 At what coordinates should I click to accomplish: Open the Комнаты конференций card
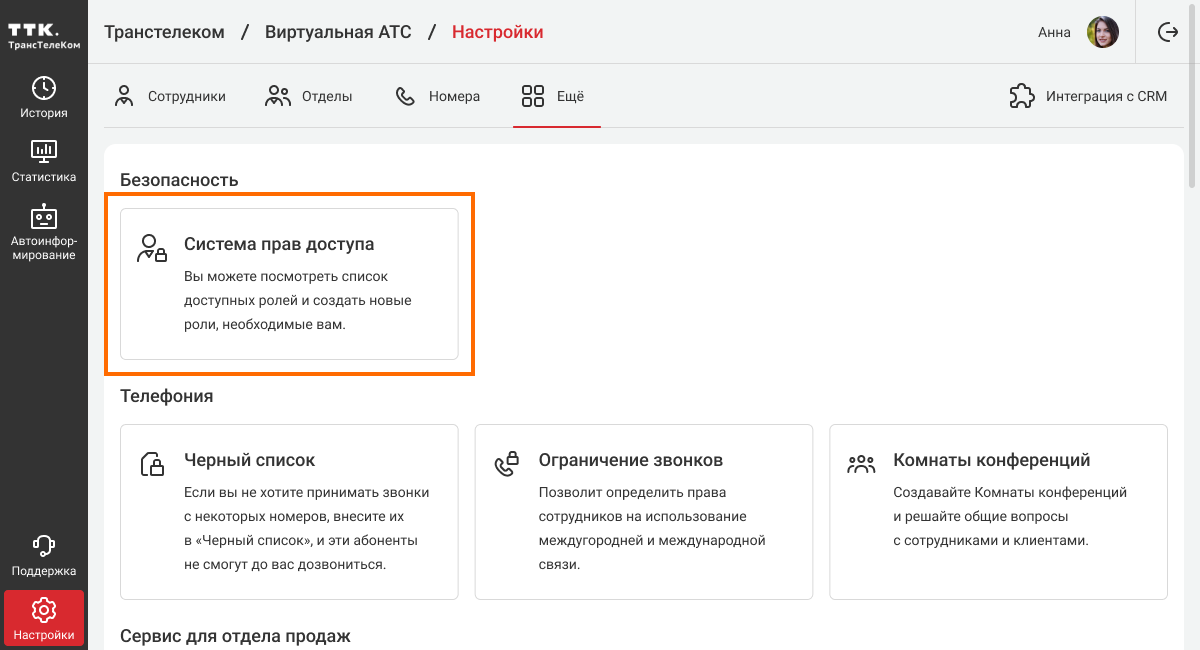(998, 511)
